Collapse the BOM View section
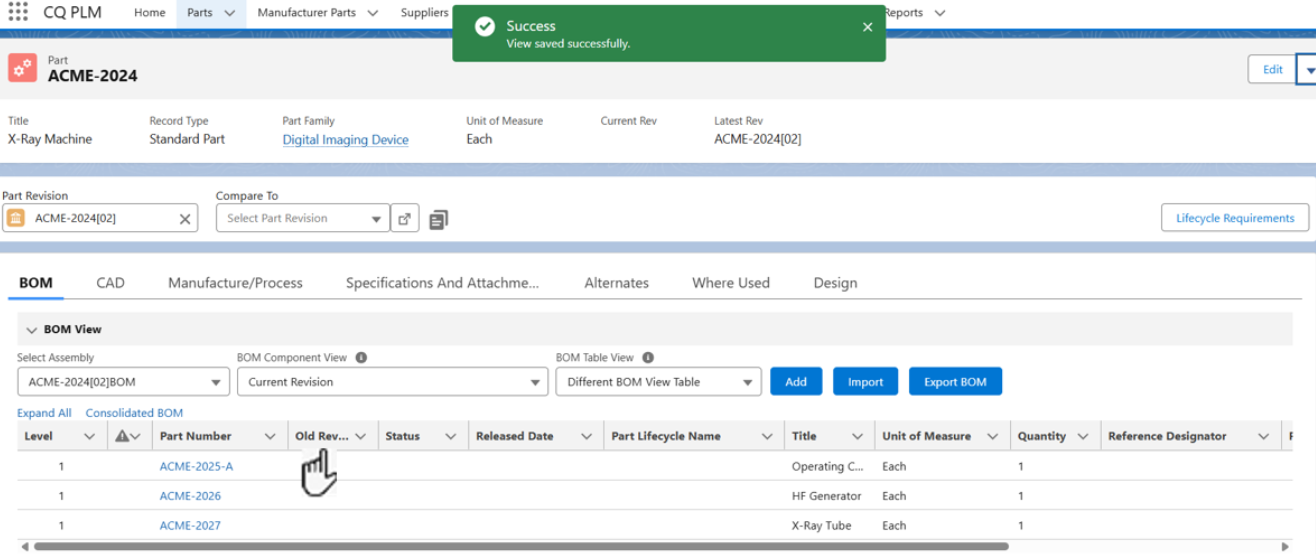 tap(31, 330)
